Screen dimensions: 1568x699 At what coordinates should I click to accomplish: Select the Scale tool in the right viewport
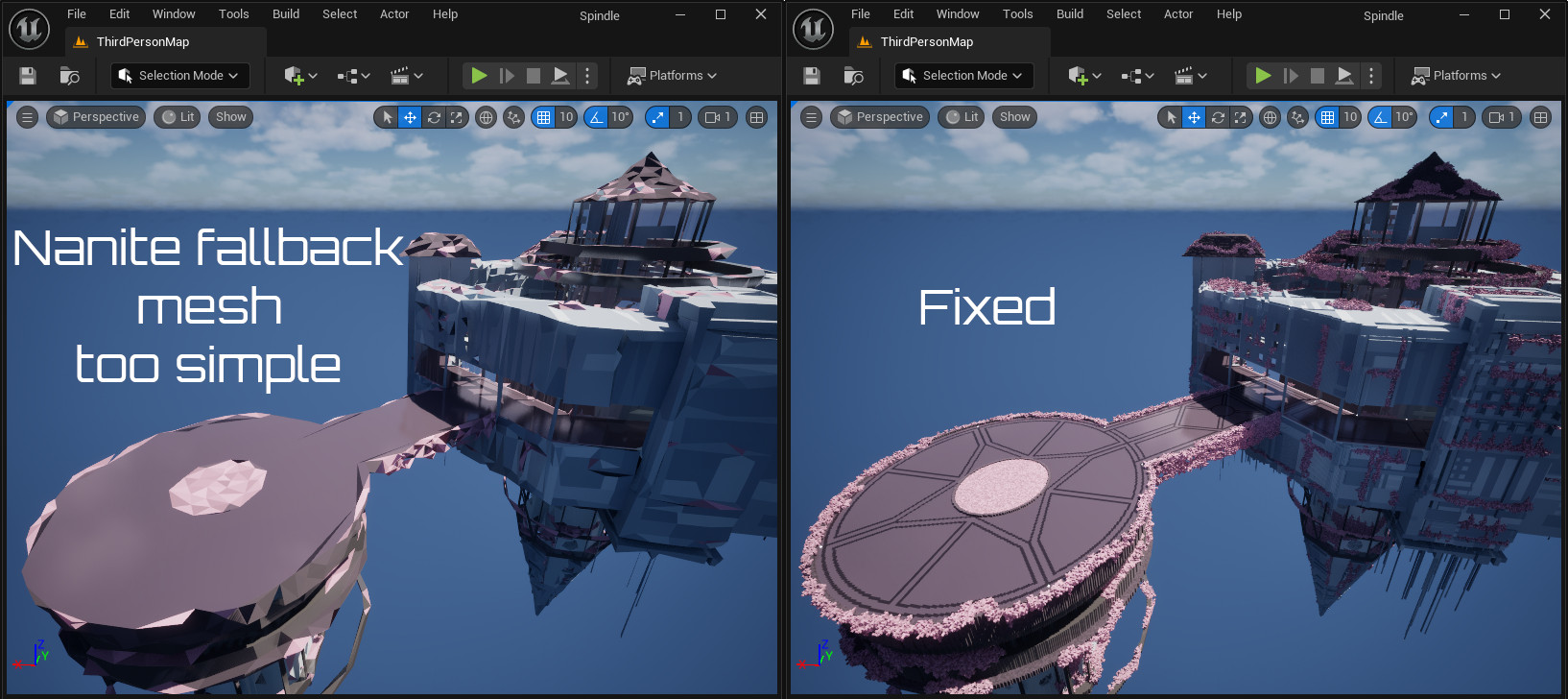coord(1241,117)
